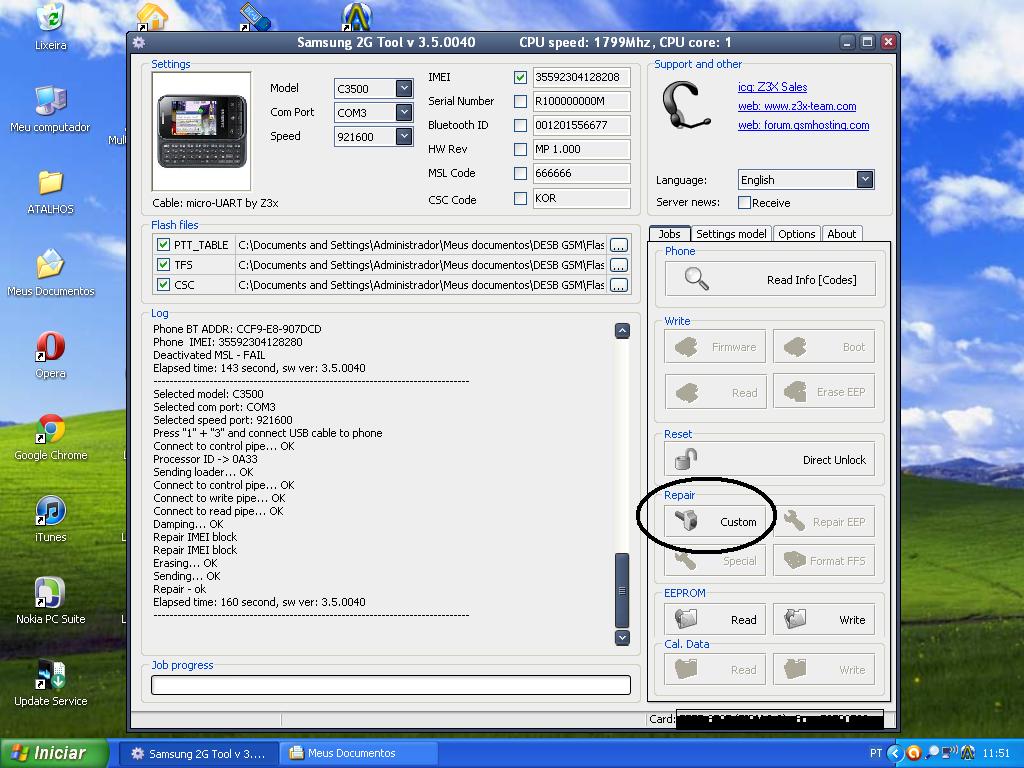Open the Iniciar start menu

coord(54,753)
